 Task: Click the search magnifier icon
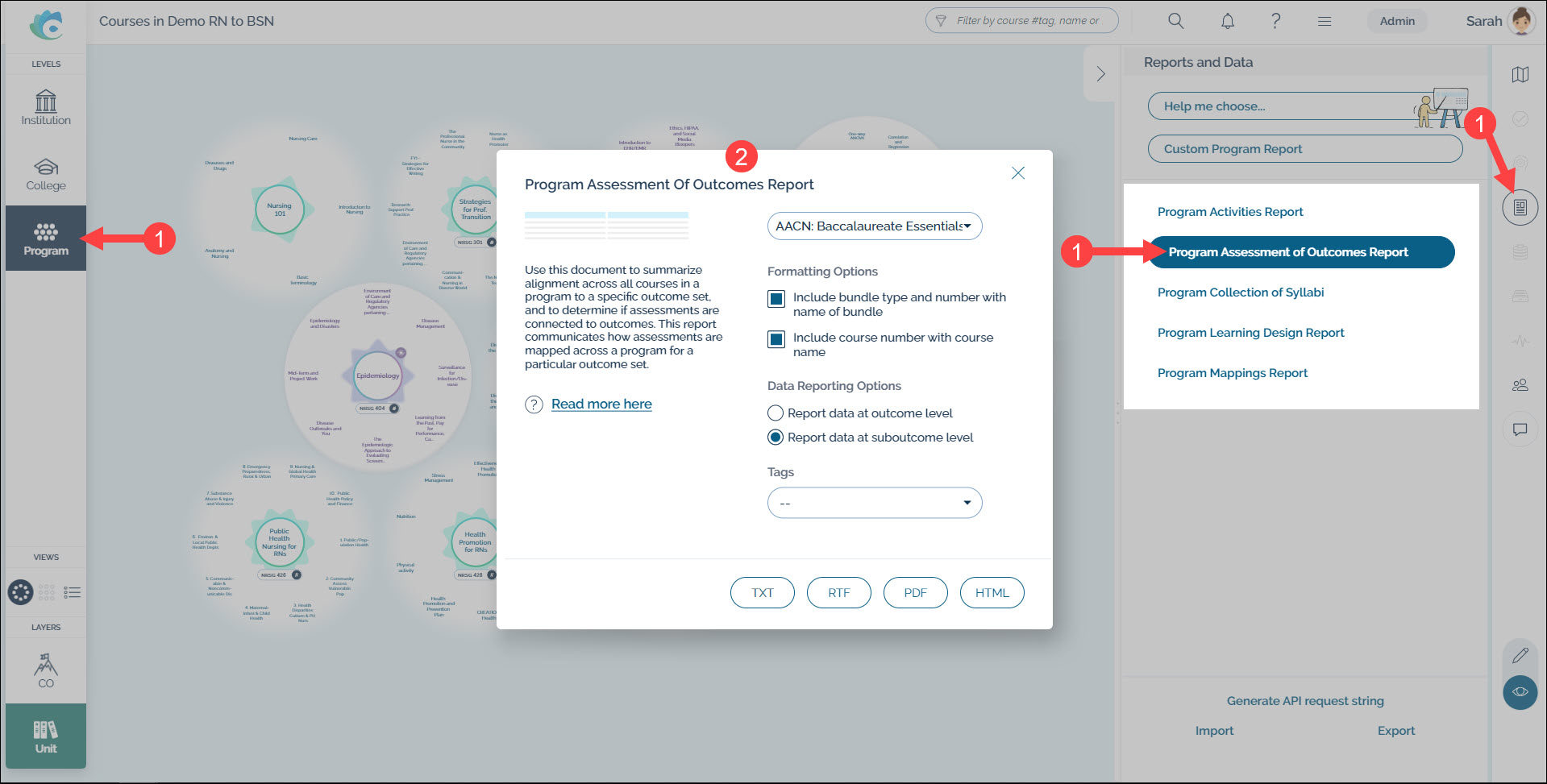pos(1175,21)
